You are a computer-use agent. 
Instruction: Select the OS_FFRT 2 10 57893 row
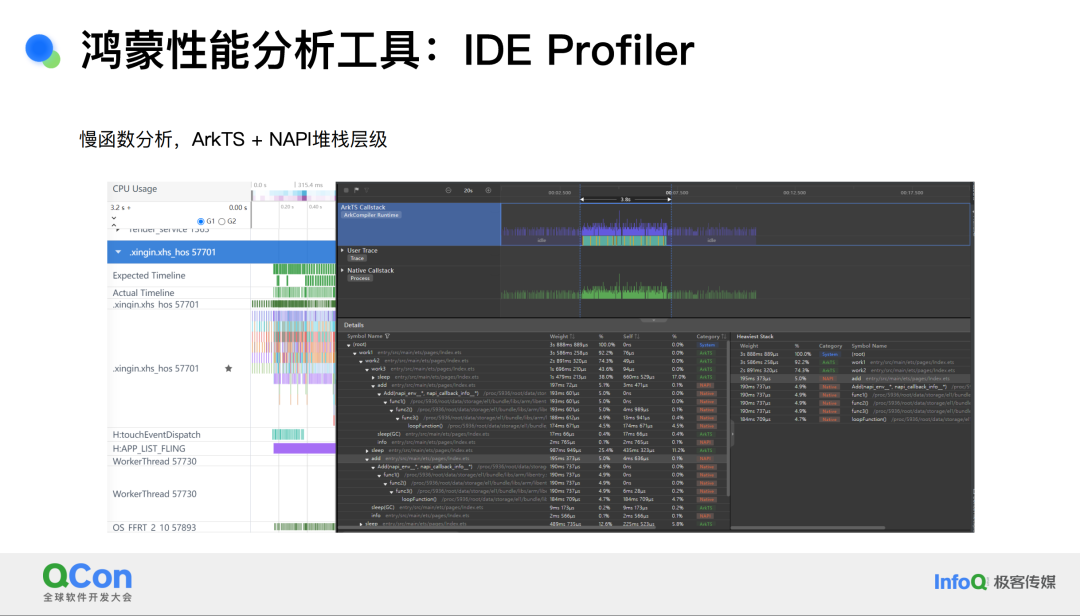222,527
